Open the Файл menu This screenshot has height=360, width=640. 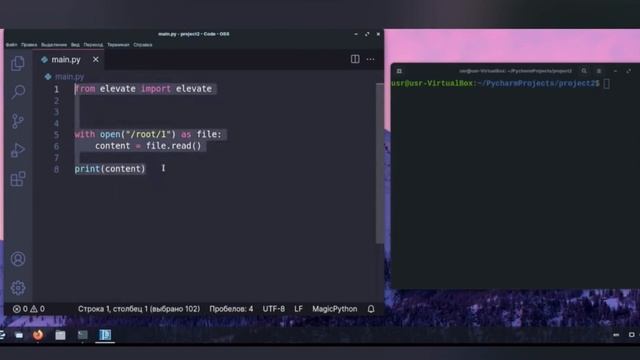coord(11,44)
